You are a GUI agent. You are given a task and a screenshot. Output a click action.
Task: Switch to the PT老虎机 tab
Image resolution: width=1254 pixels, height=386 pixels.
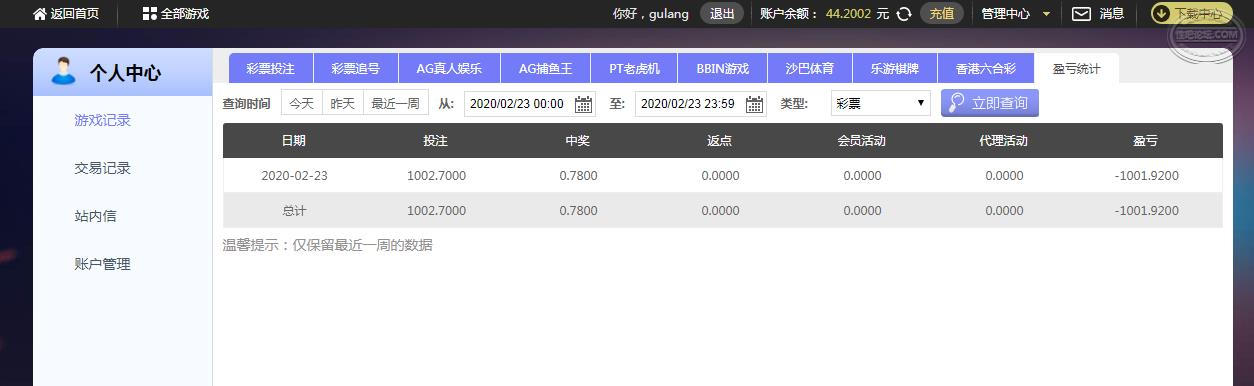click(634, 69)
